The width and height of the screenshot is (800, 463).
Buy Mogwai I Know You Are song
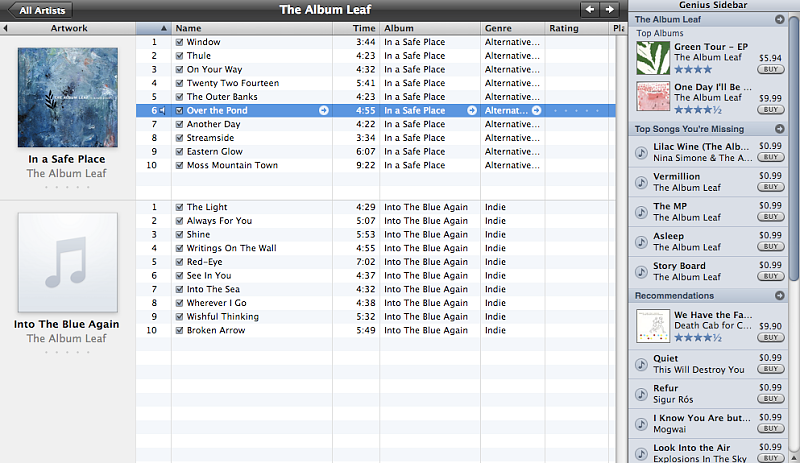[x=770, y=429]
